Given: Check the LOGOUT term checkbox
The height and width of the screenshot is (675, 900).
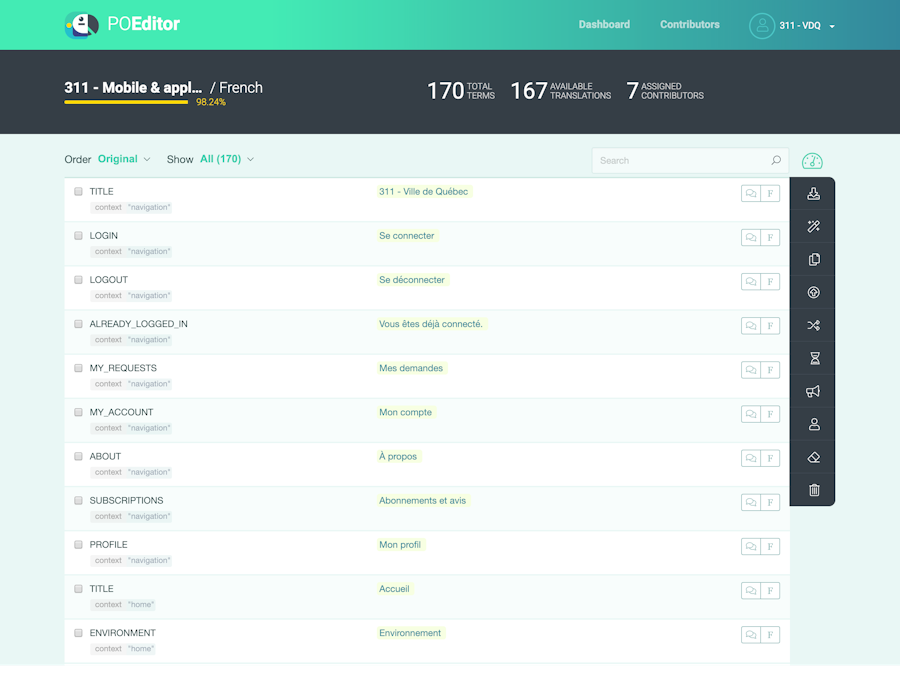Looking at the screenshot, I should point(79,280).
